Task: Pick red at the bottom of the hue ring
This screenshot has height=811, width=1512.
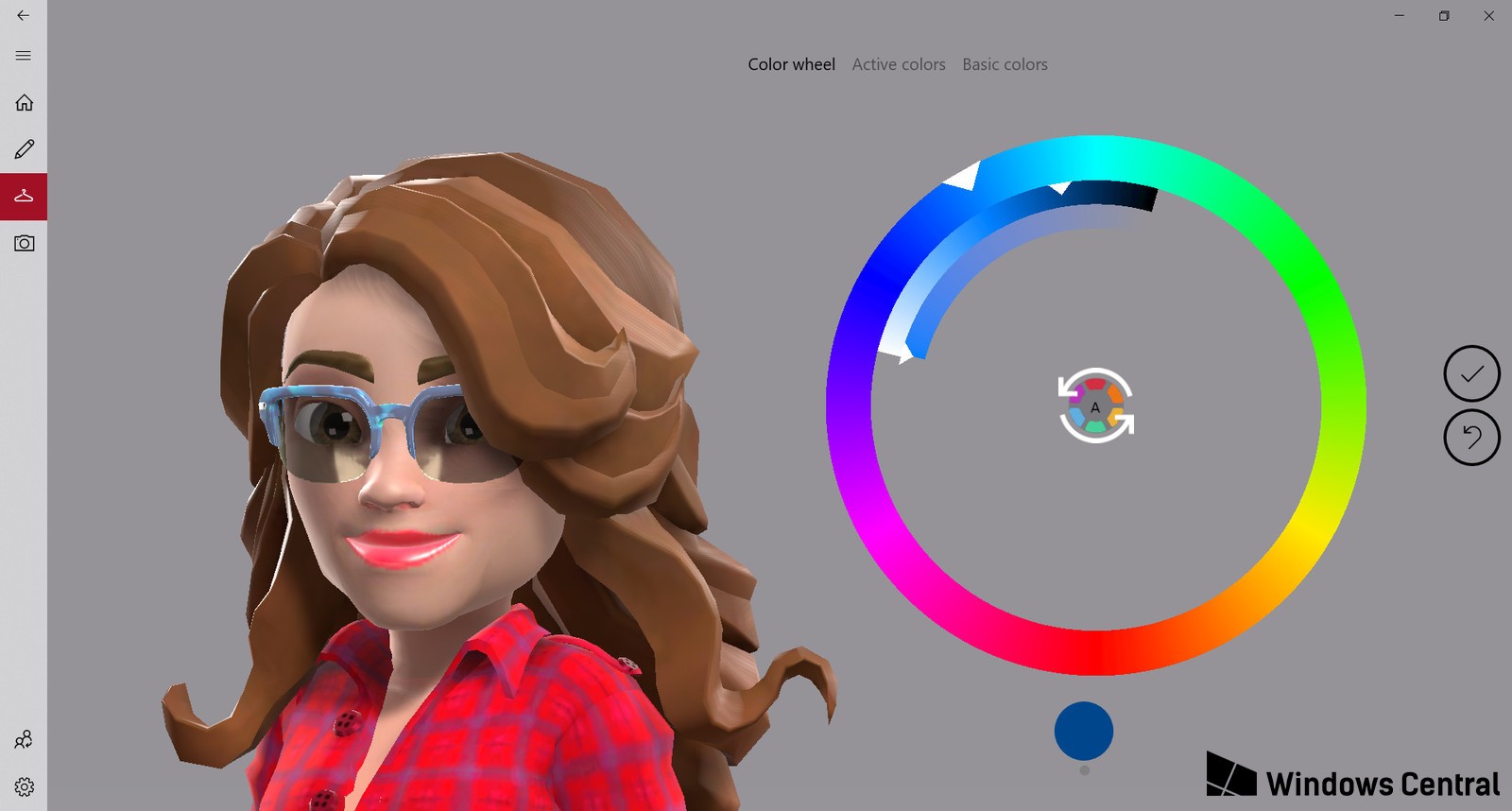Action: pos(1096,652)
